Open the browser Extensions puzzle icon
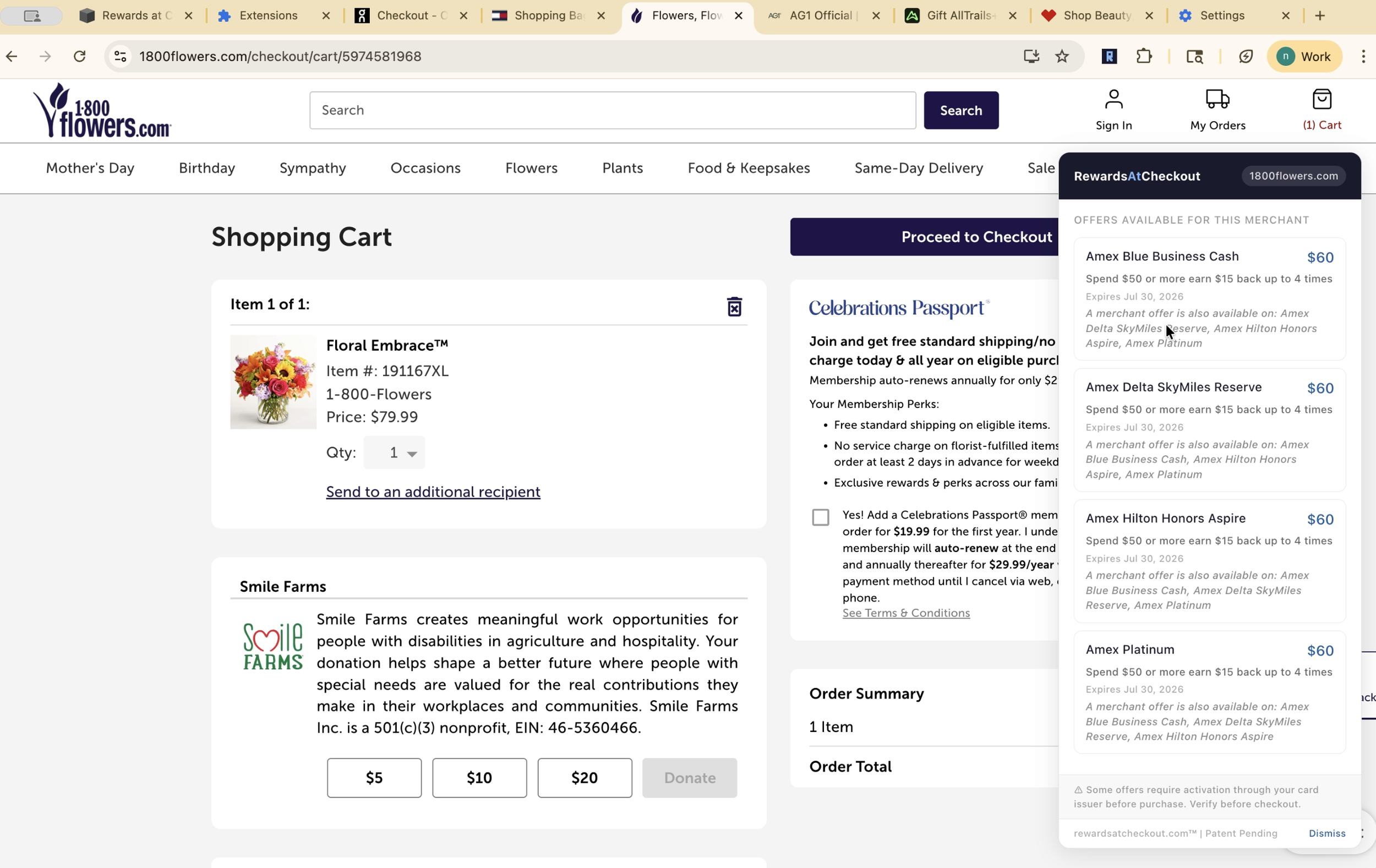The height and width of the screenshot is (868, 1376). [1143, 56]
